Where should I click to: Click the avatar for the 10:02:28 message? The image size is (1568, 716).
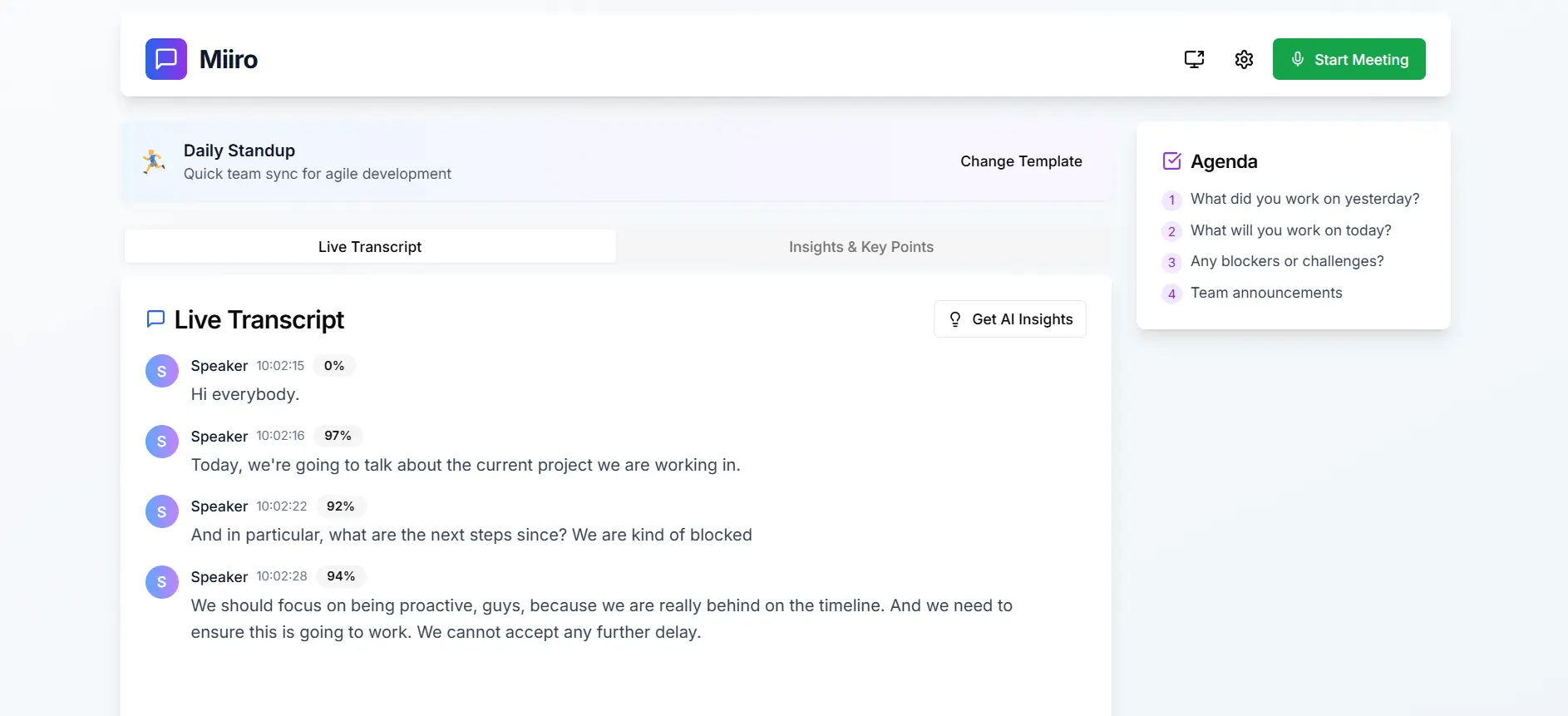162,582
